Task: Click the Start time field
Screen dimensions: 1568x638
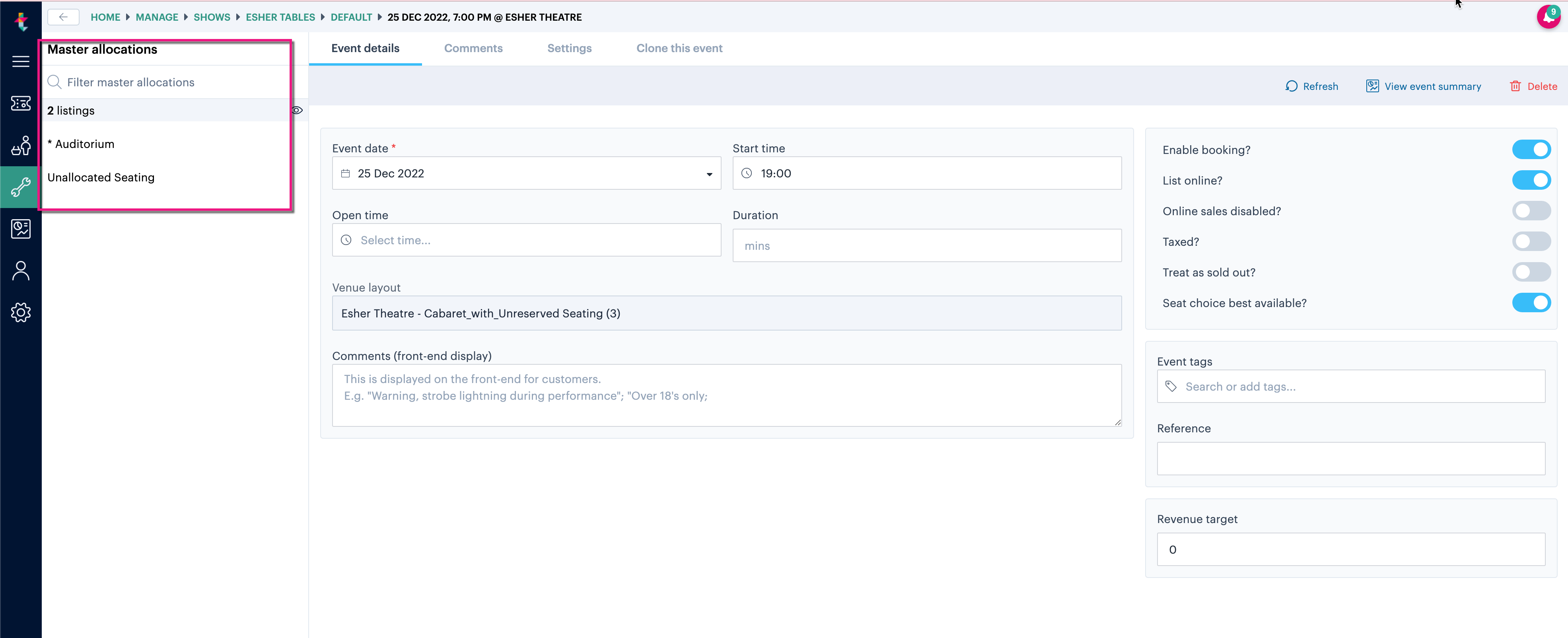Action: 926,173
